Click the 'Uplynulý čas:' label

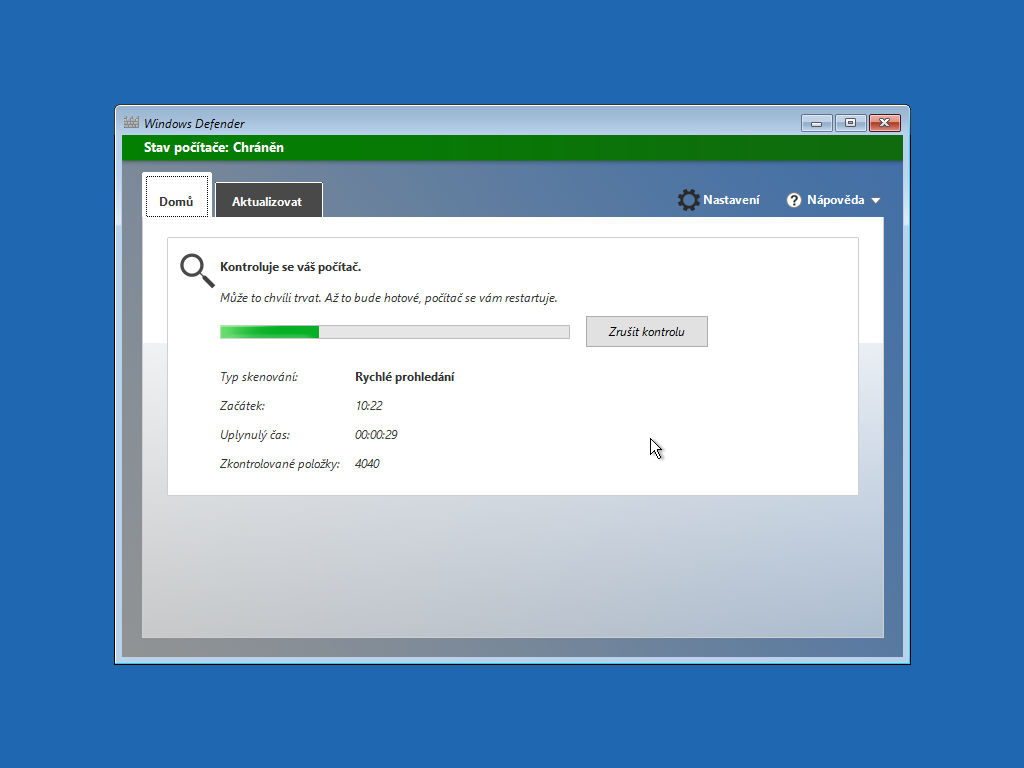(255, 435)
